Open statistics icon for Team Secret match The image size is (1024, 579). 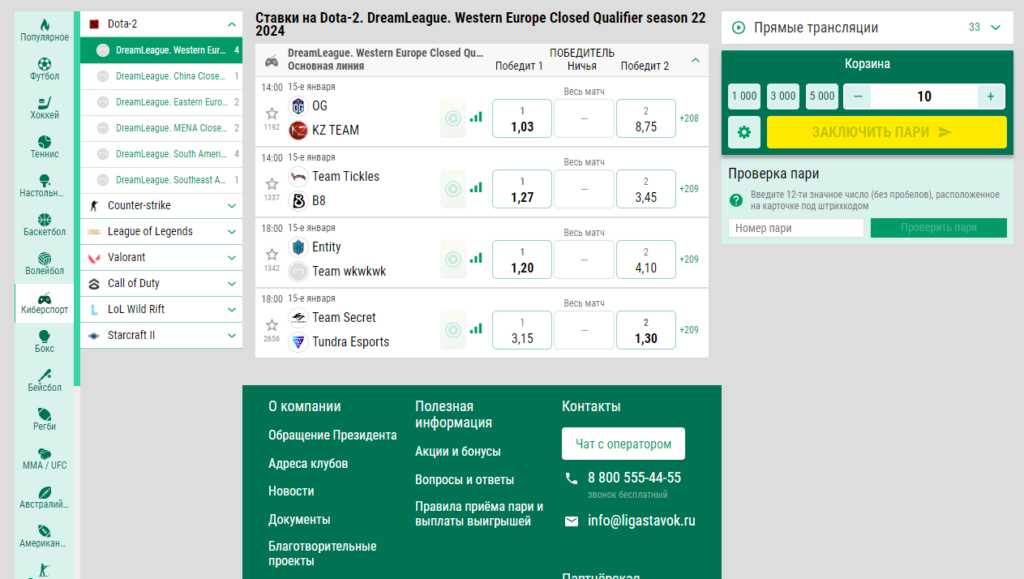click(x=476, y=329)
